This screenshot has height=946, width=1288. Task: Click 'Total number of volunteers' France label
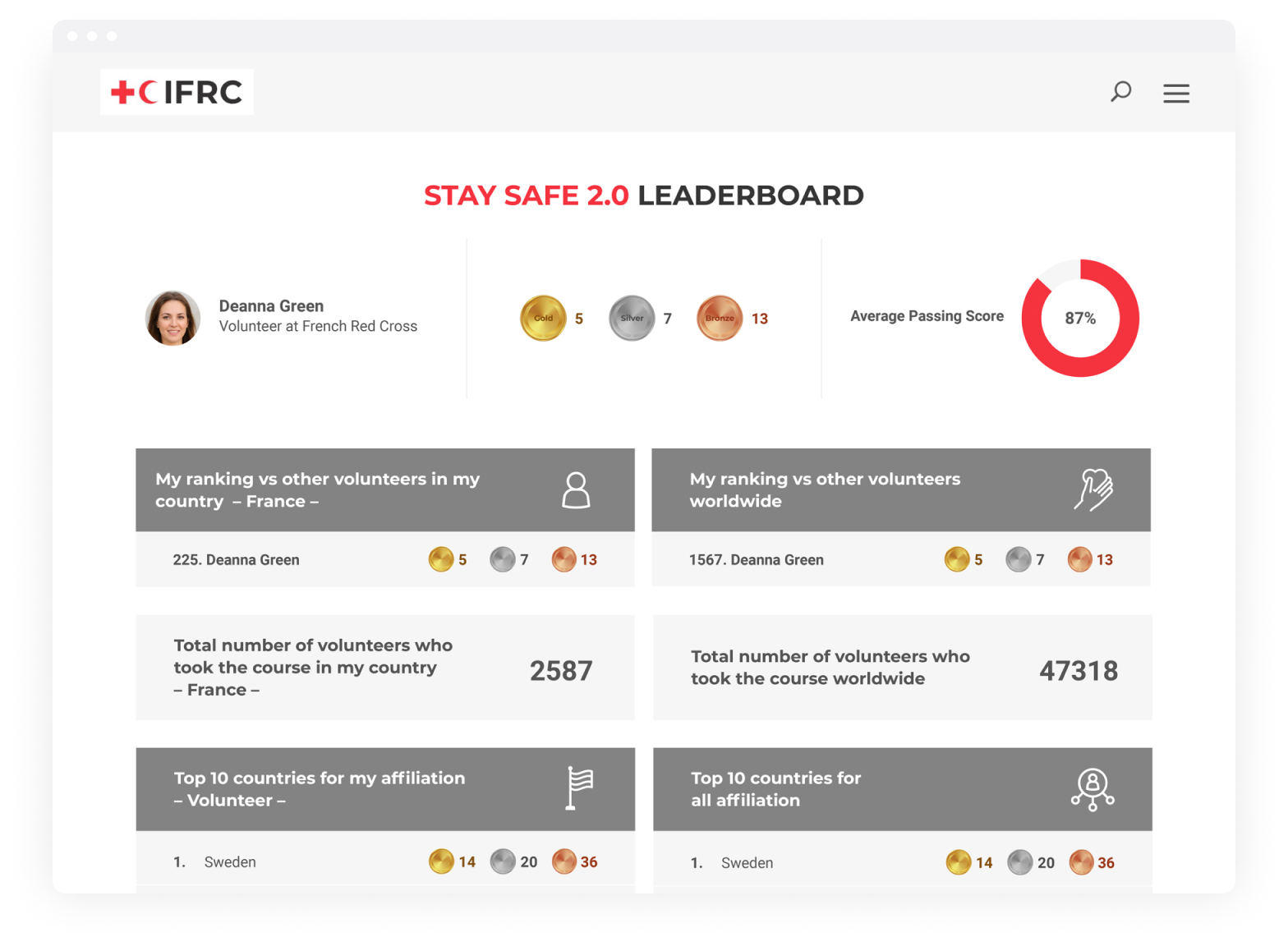pyautogui.click(x=313, y=668)
